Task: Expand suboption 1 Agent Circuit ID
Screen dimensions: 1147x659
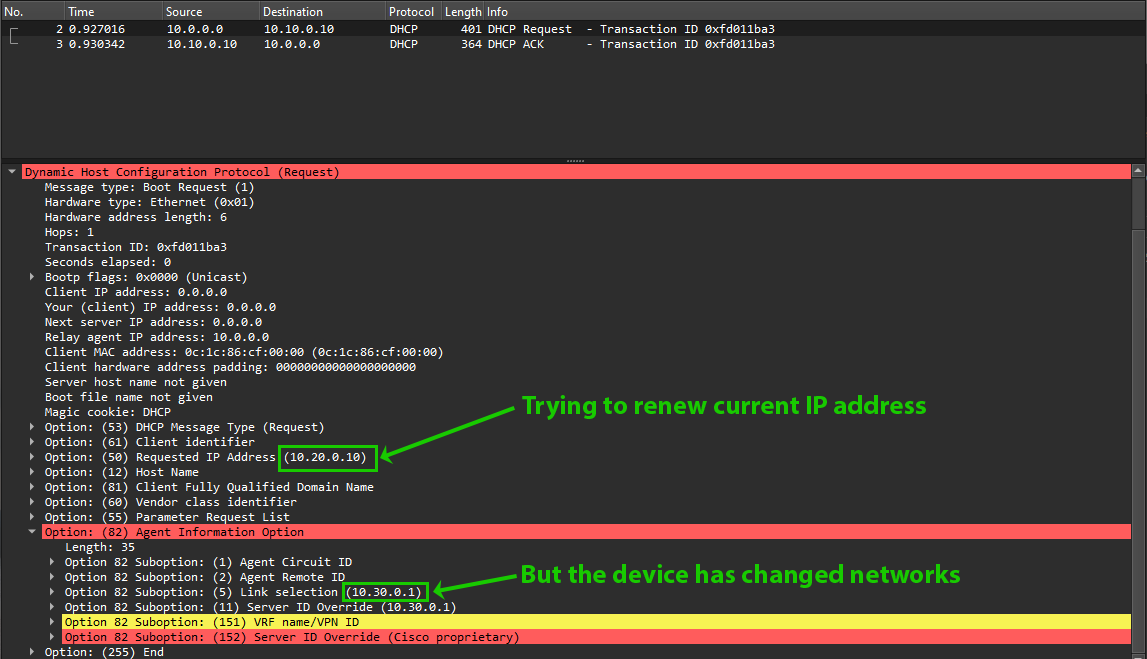Action: pos(52,562)
